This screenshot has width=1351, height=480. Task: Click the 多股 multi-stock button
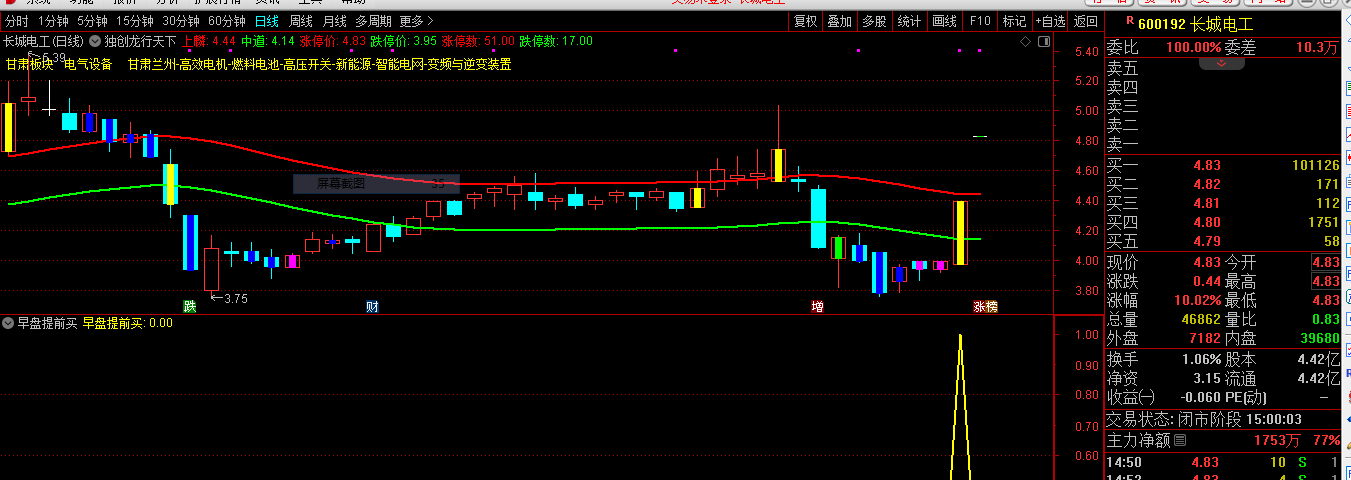[x=874, y=20]
